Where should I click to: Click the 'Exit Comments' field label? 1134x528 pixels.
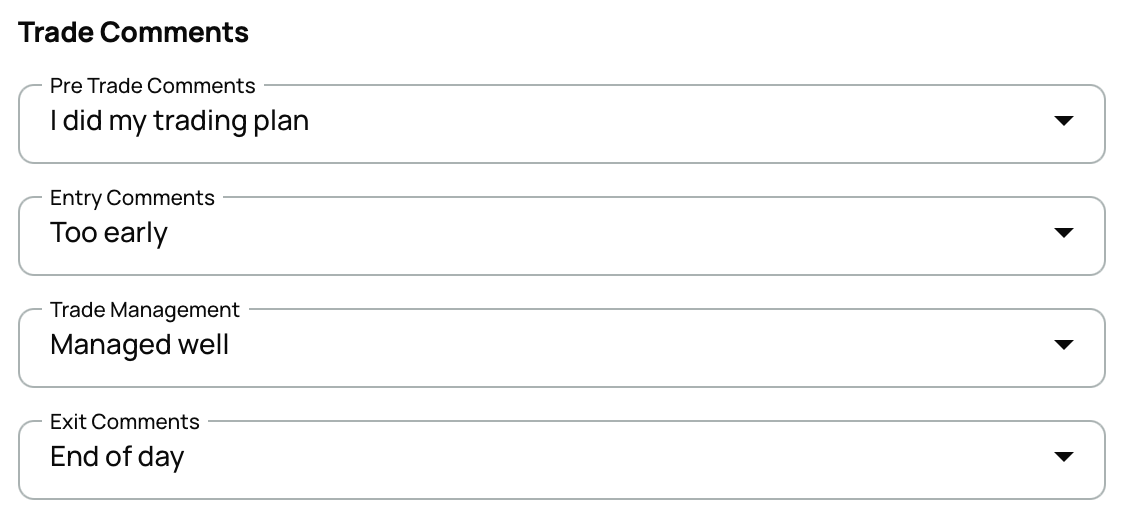125,422
